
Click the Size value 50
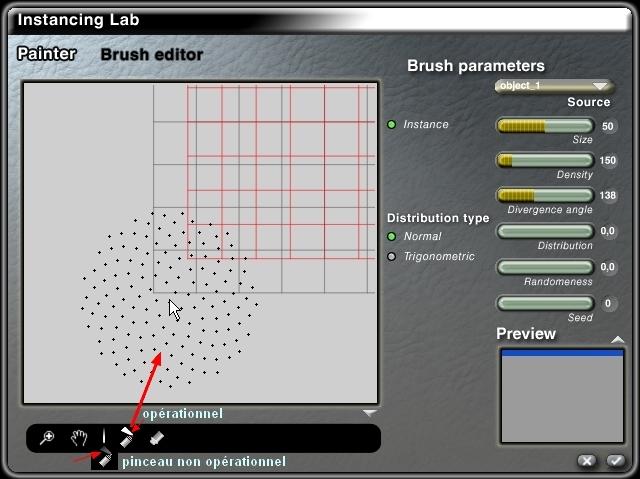[x=608, y=126]
